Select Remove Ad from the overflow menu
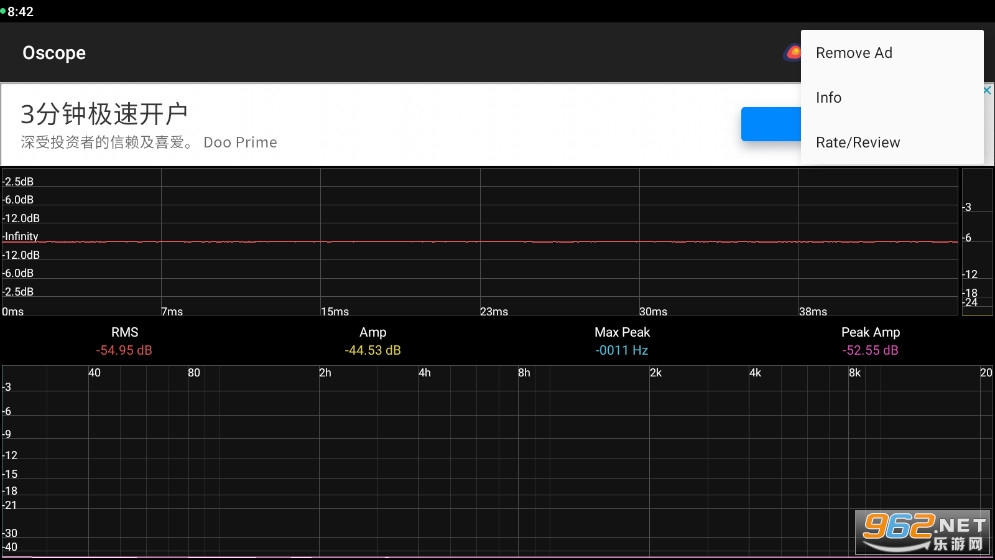Image resolution: width=995 pixels, height=560 pixels. tap(854, 53)
